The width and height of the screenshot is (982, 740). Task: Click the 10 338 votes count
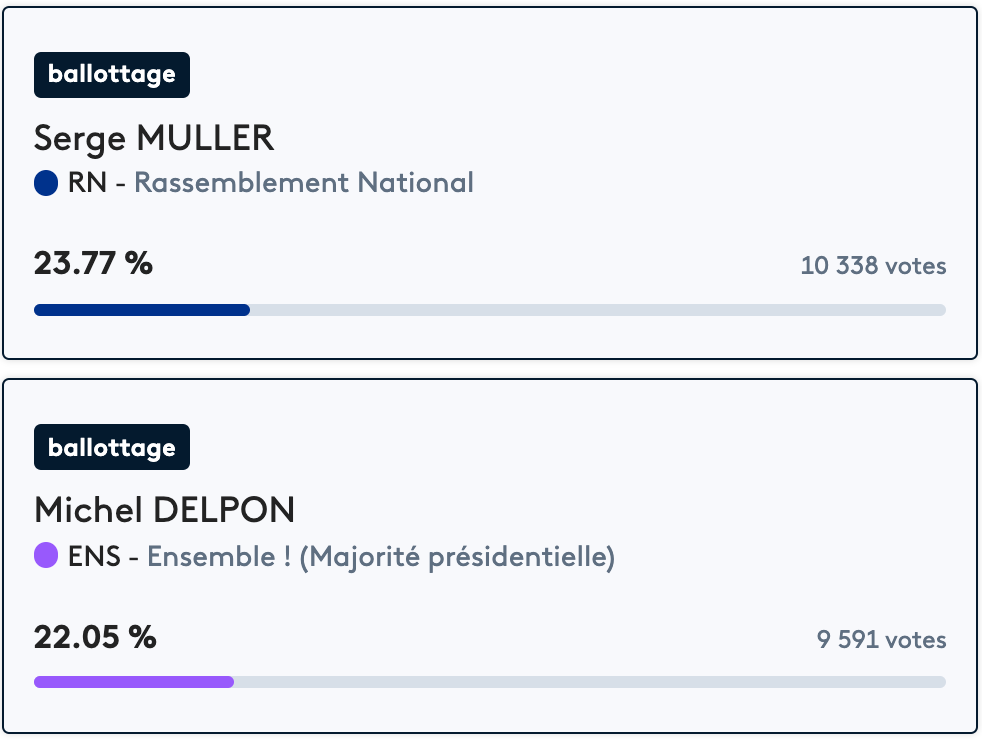pos(873,266)
